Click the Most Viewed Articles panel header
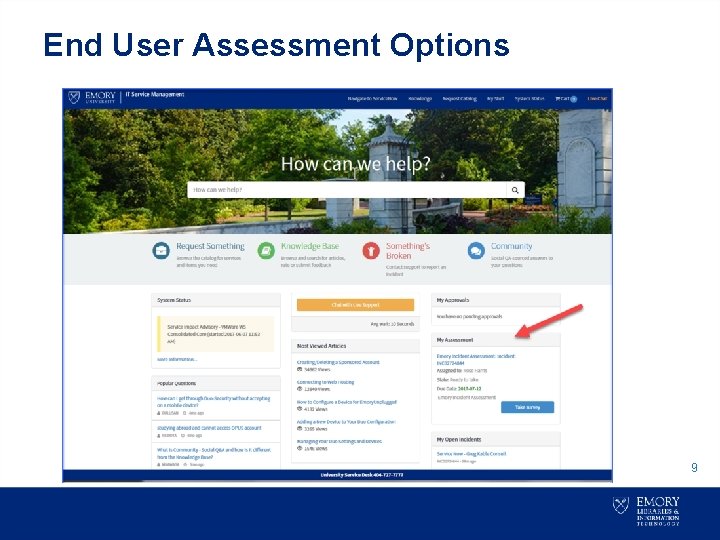The image size is (720, 540). [x=355, y=346]
